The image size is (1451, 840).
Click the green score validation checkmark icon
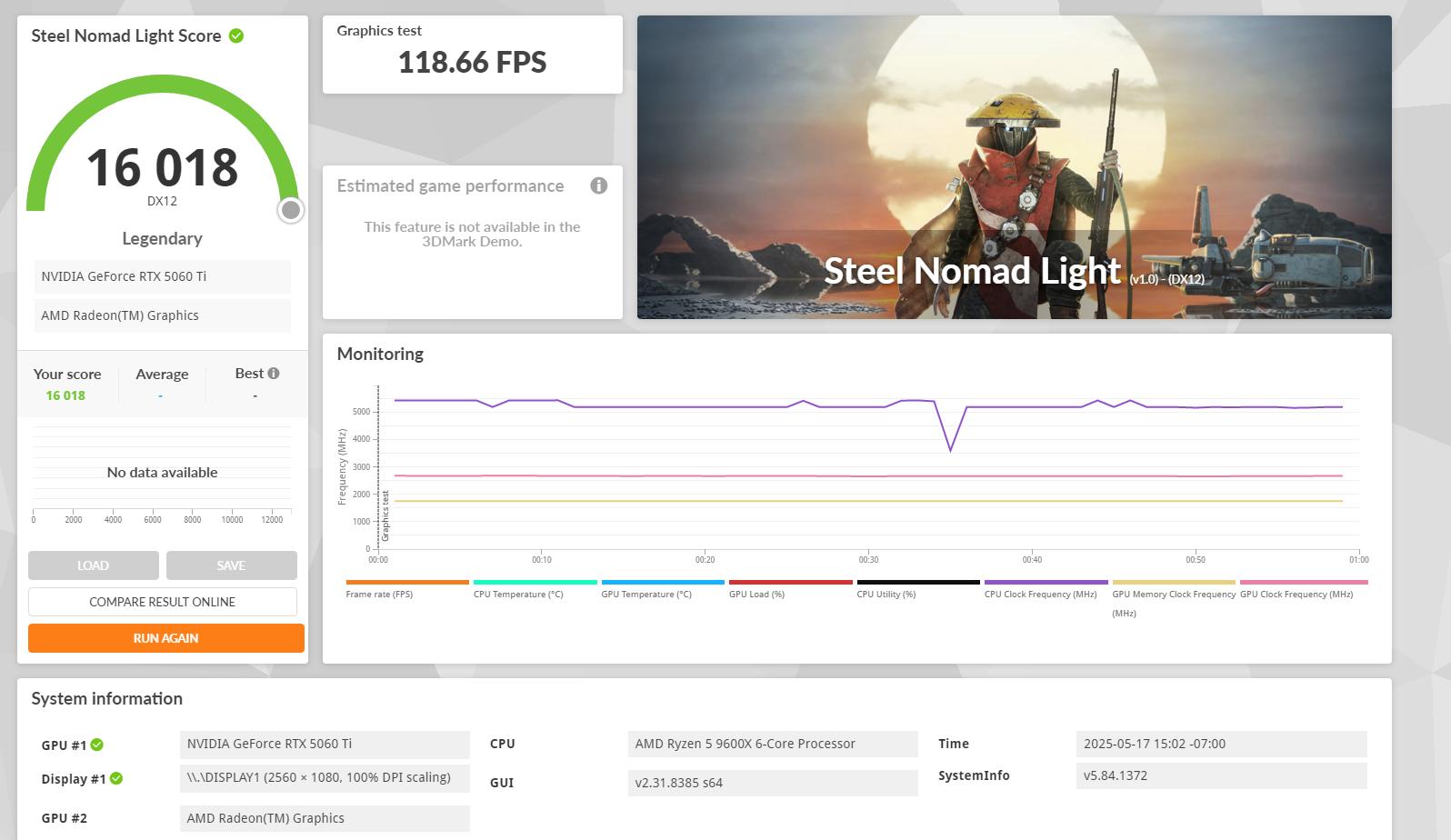click(236, 36)
